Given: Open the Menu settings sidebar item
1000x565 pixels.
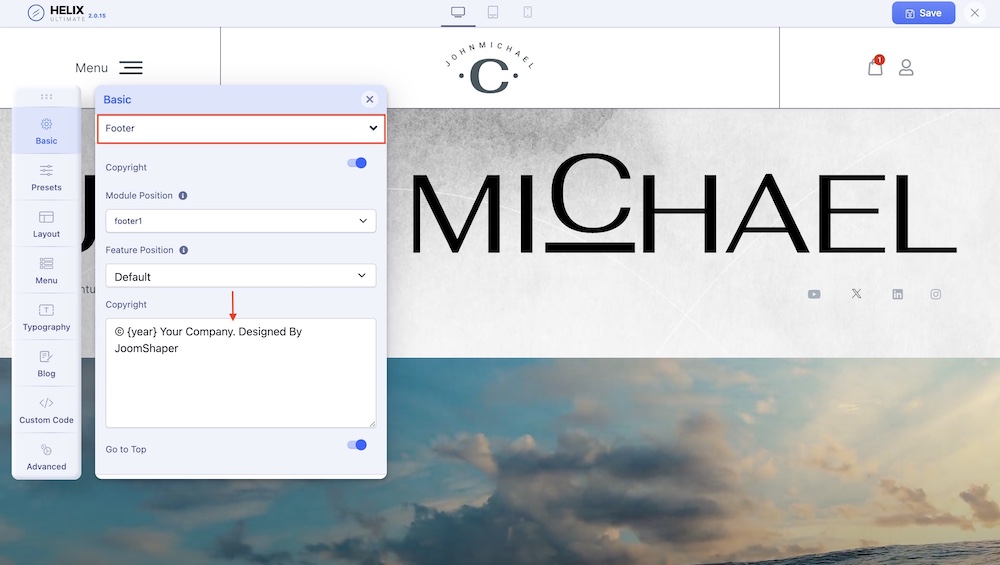Looking at the screenshot, I should (x=46, y=271).
